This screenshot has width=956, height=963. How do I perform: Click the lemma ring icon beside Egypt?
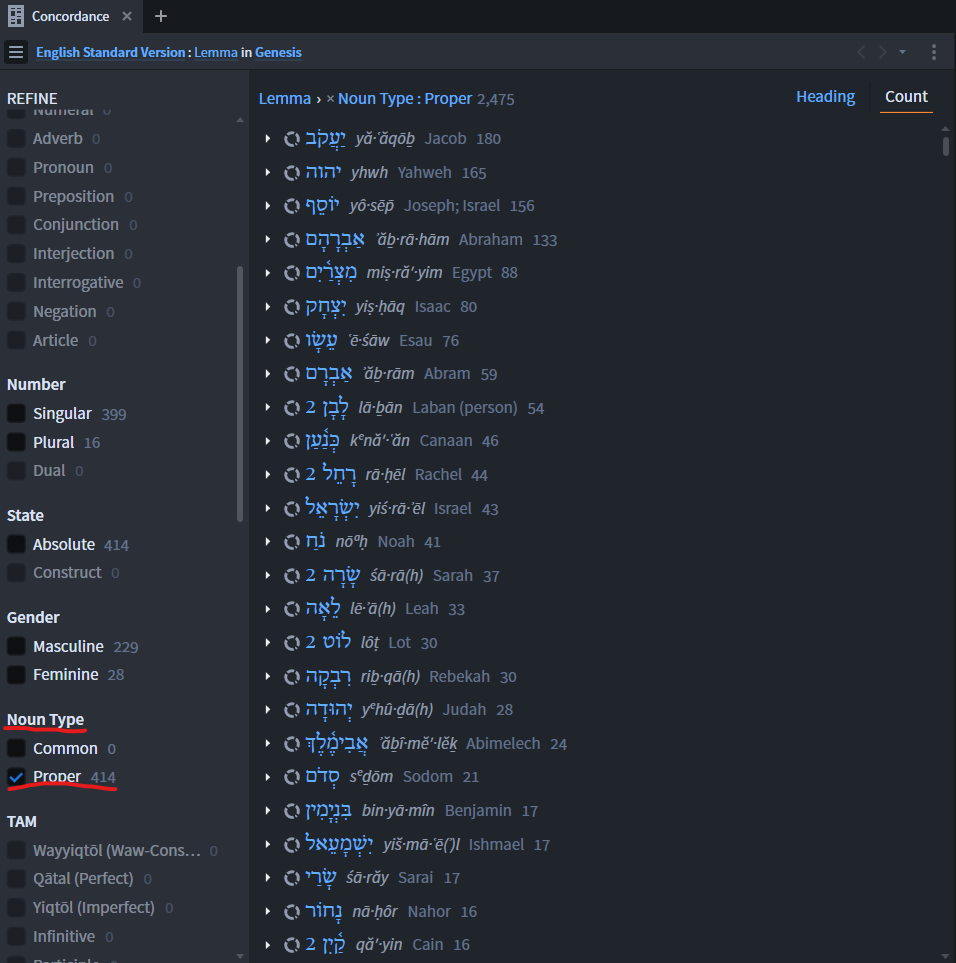pyautogui.click(x=292, y=273)
